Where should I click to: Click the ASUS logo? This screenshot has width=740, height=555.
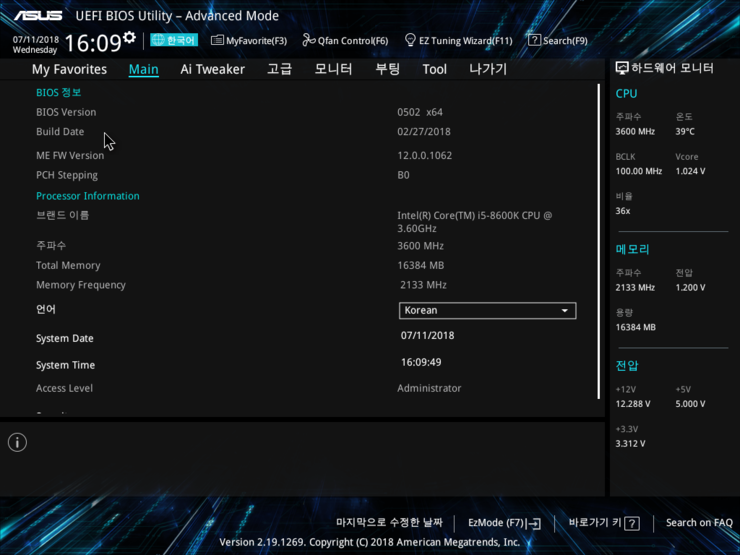coord(38,16)
